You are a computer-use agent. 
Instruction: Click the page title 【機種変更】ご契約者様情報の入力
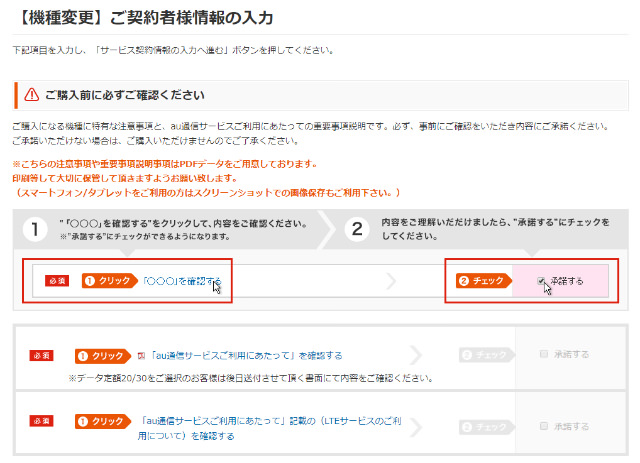click(146, 18)
